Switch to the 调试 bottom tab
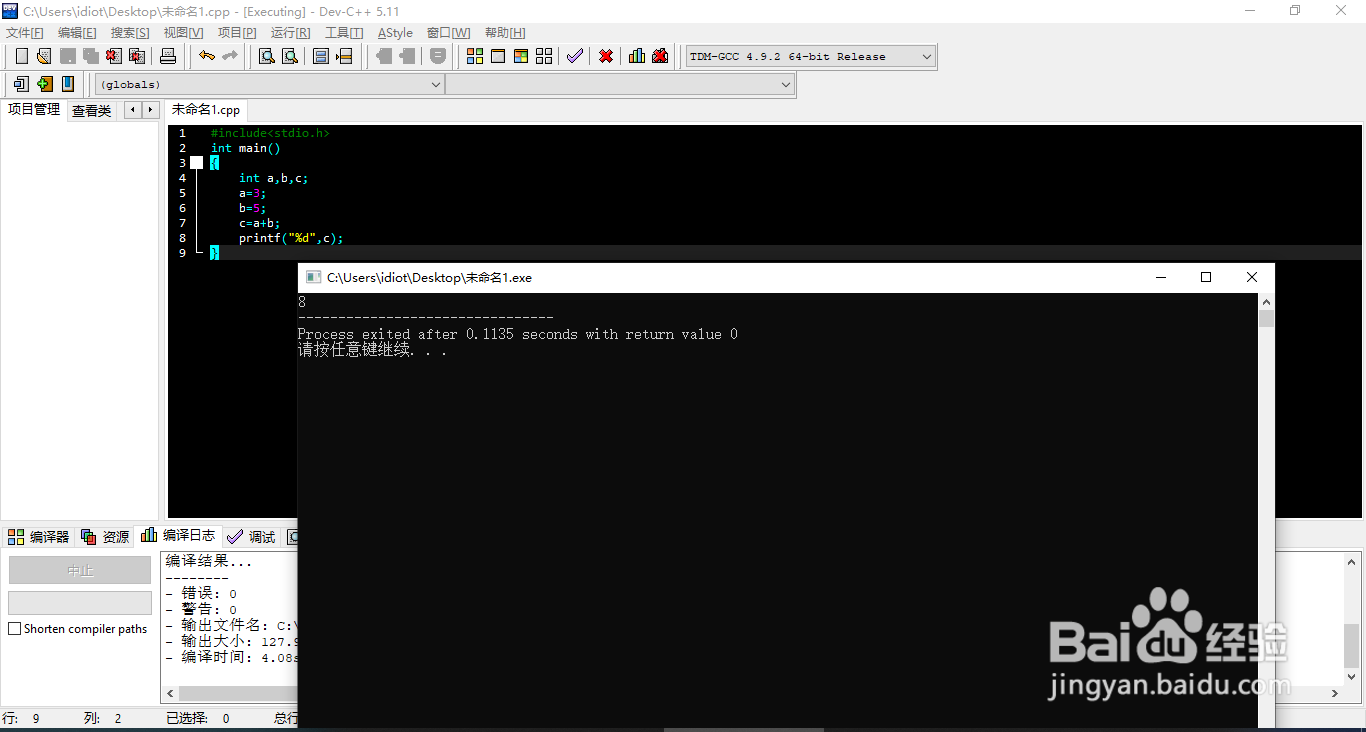The image size is (1366, 732). 251,537
